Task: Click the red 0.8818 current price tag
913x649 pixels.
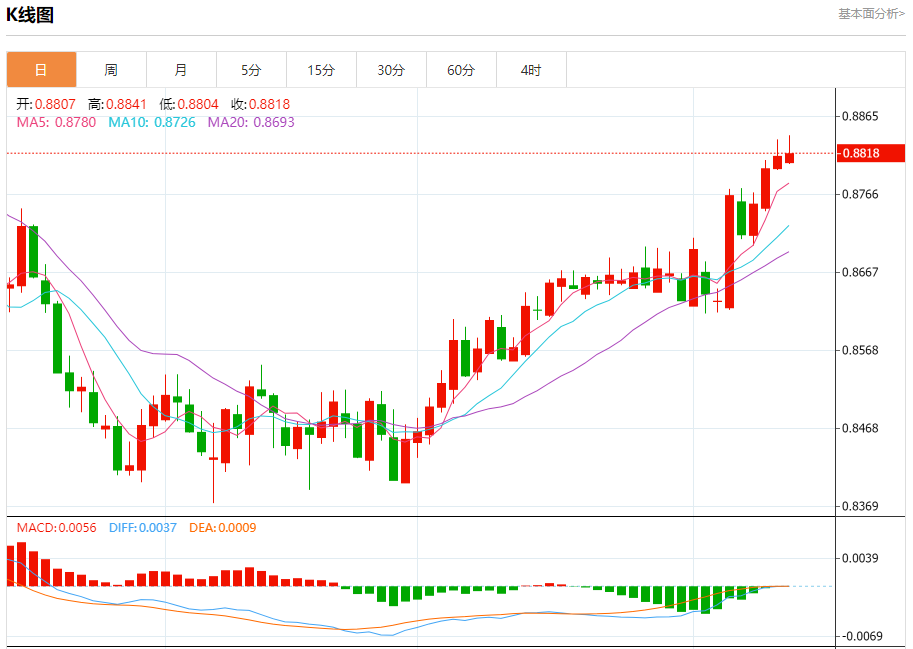Action: click(870, 153)
